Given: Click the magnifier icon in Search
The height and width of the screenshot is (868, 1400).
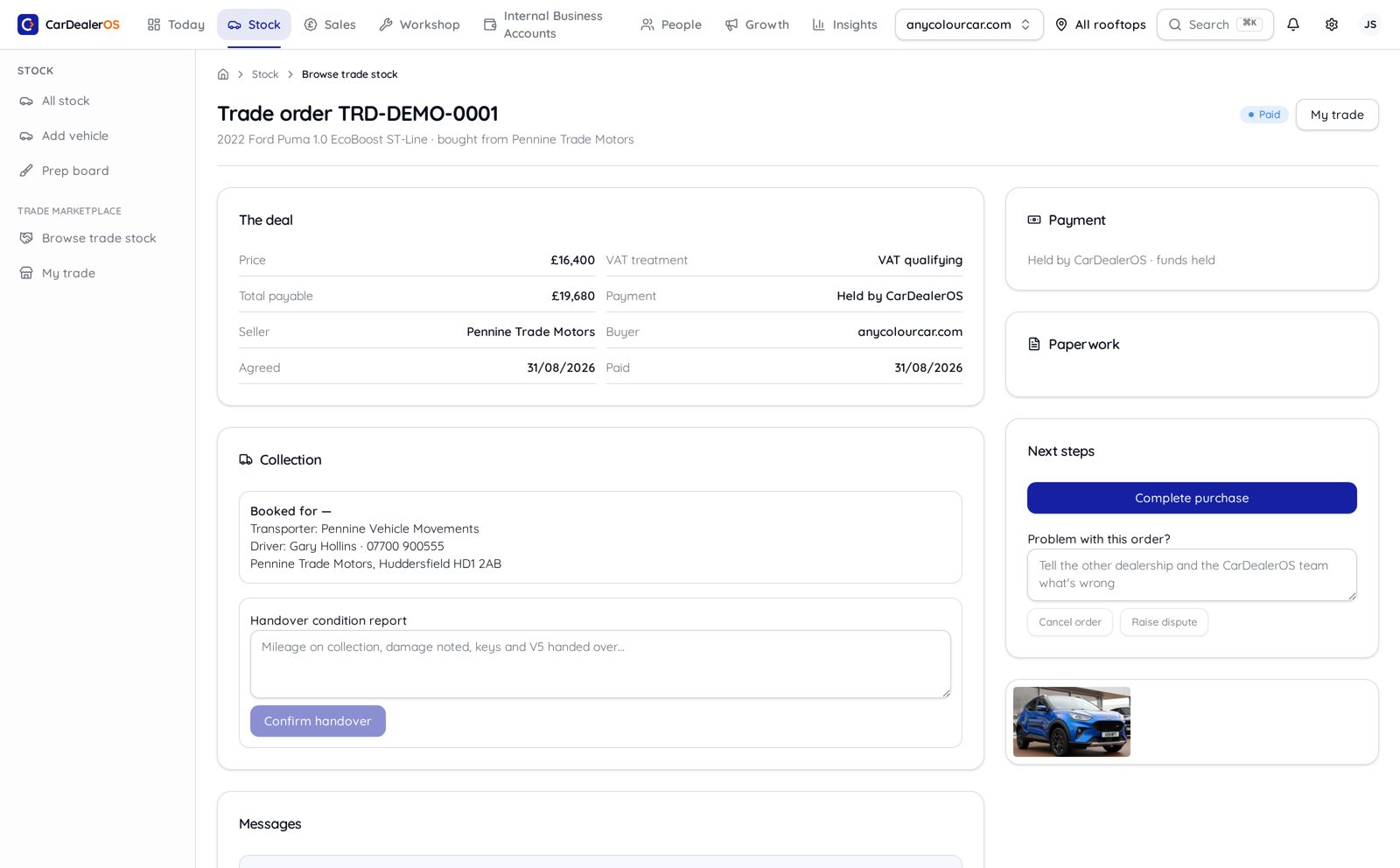Looking at the screenshot, I should coord(1175,24).
